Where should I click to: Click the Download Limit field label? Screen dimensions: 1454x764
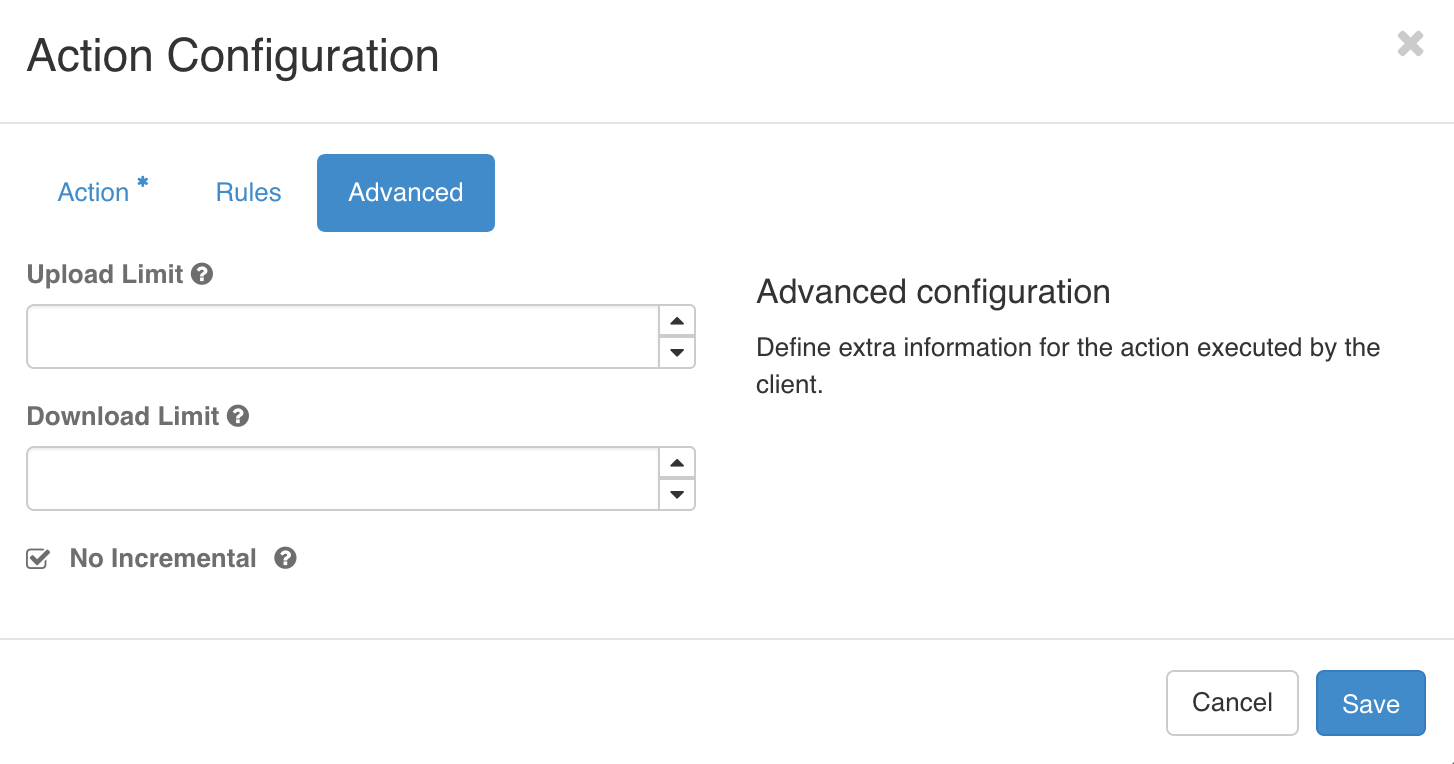tap(123, 416)
